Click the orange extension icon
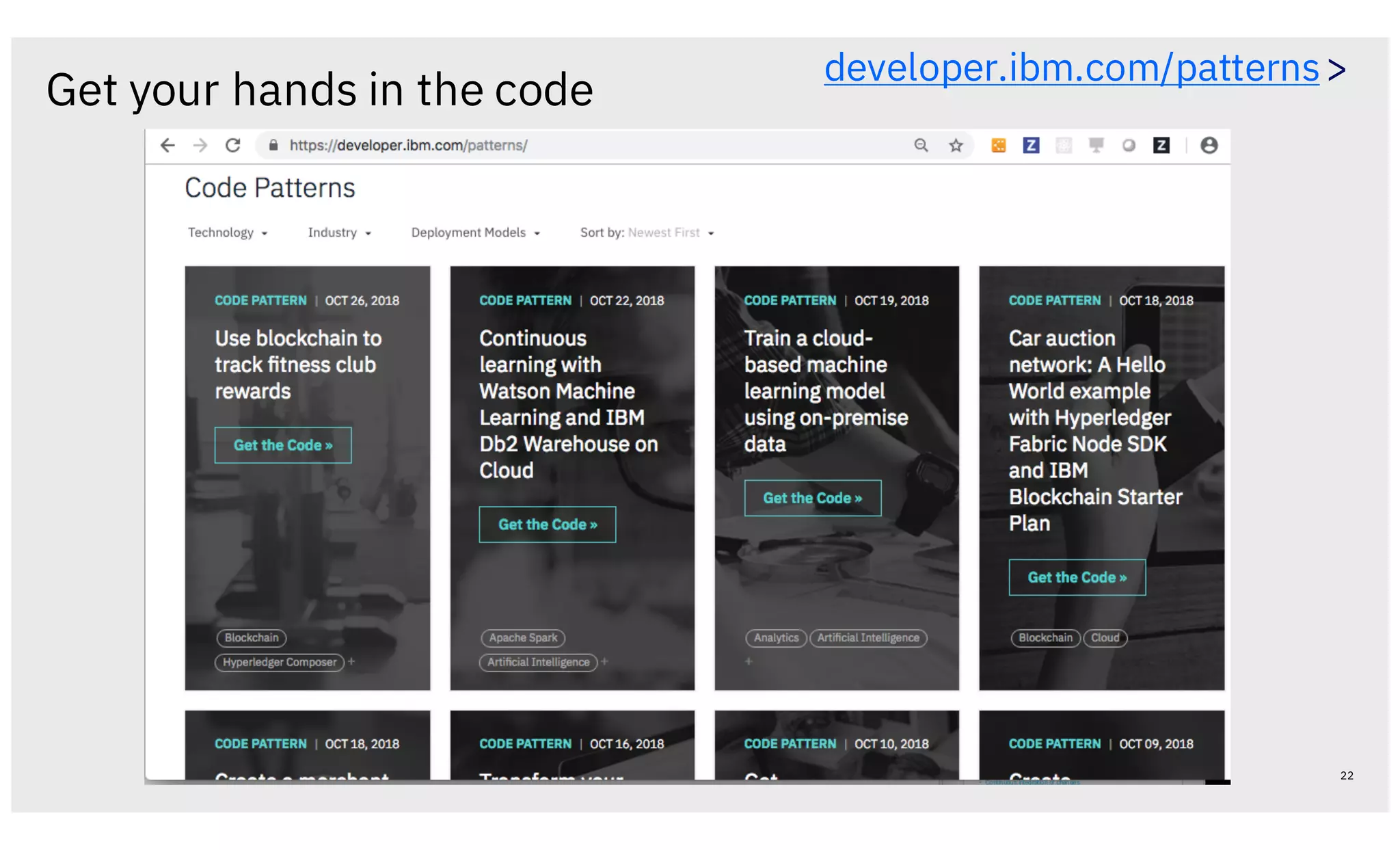This screenshot has width=1400, height=850. coord(999,145)
